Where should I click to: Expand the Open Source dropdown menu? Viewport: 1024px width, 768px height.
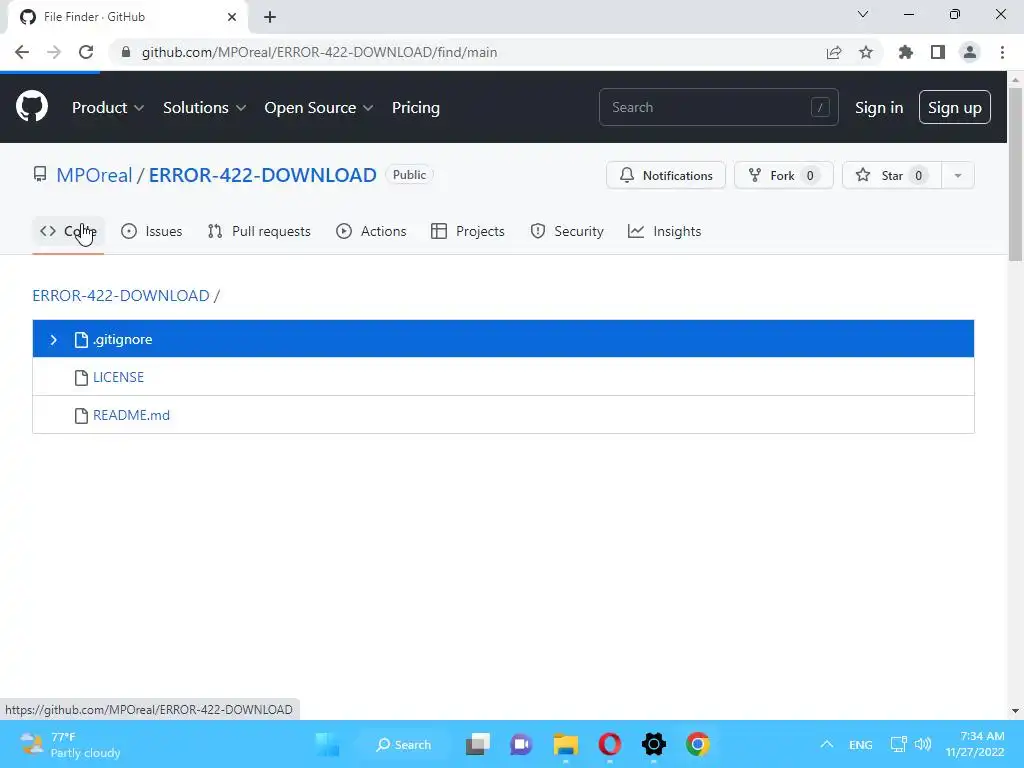[x=319, y=107]
